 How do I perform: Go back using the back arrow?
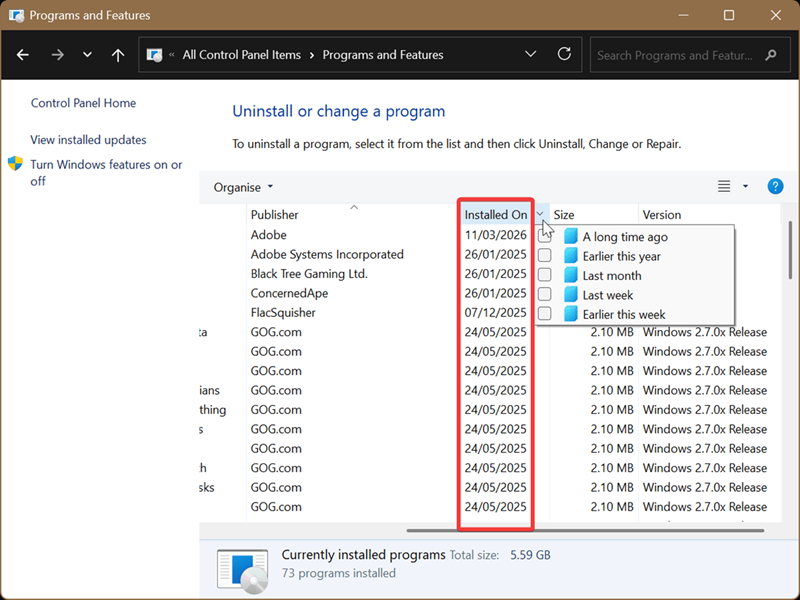coord(22,55)
